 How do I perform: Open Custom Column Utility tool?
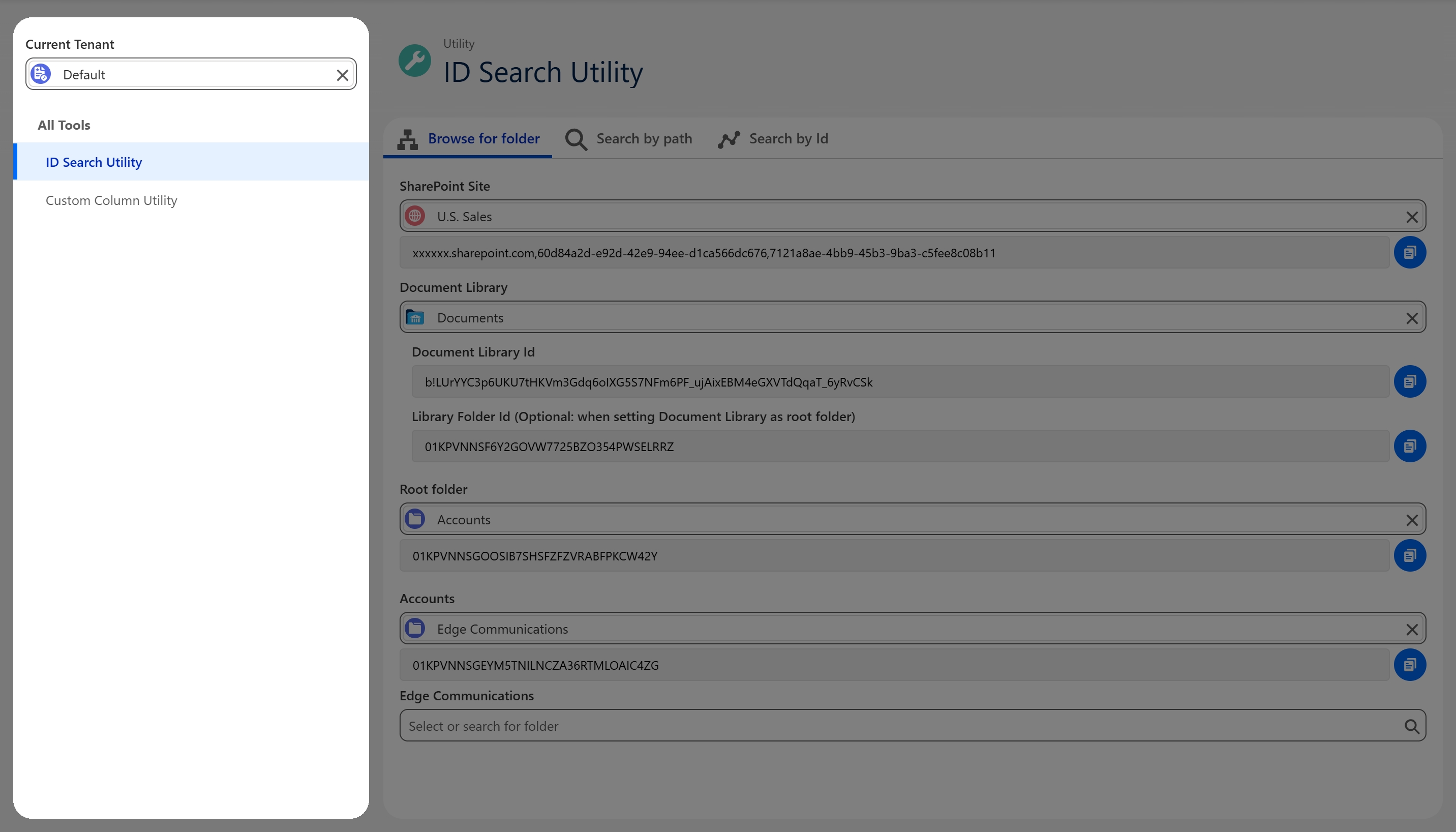111,200
